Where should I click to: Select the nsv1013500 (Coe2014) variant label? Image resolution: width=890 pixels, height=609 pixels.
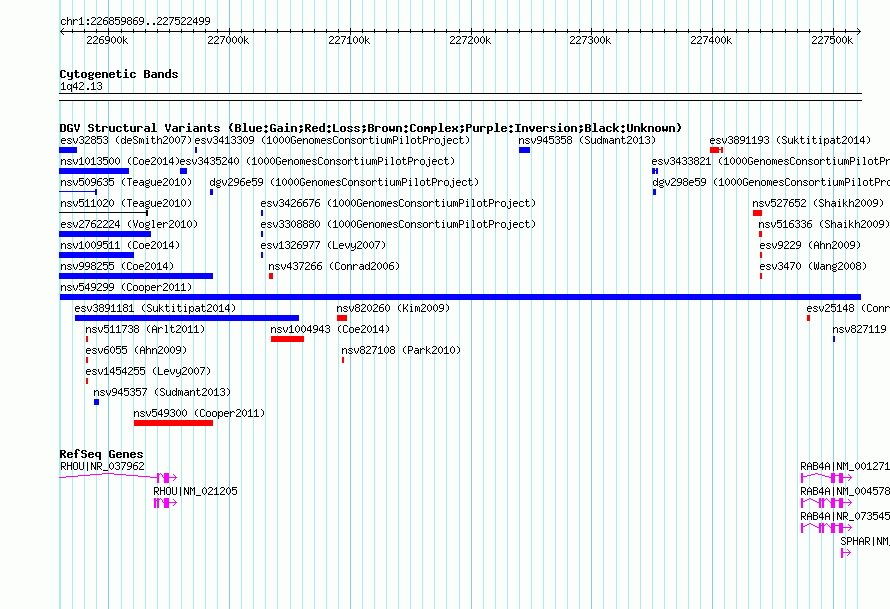pyautogui.click(x=120, y=161)
